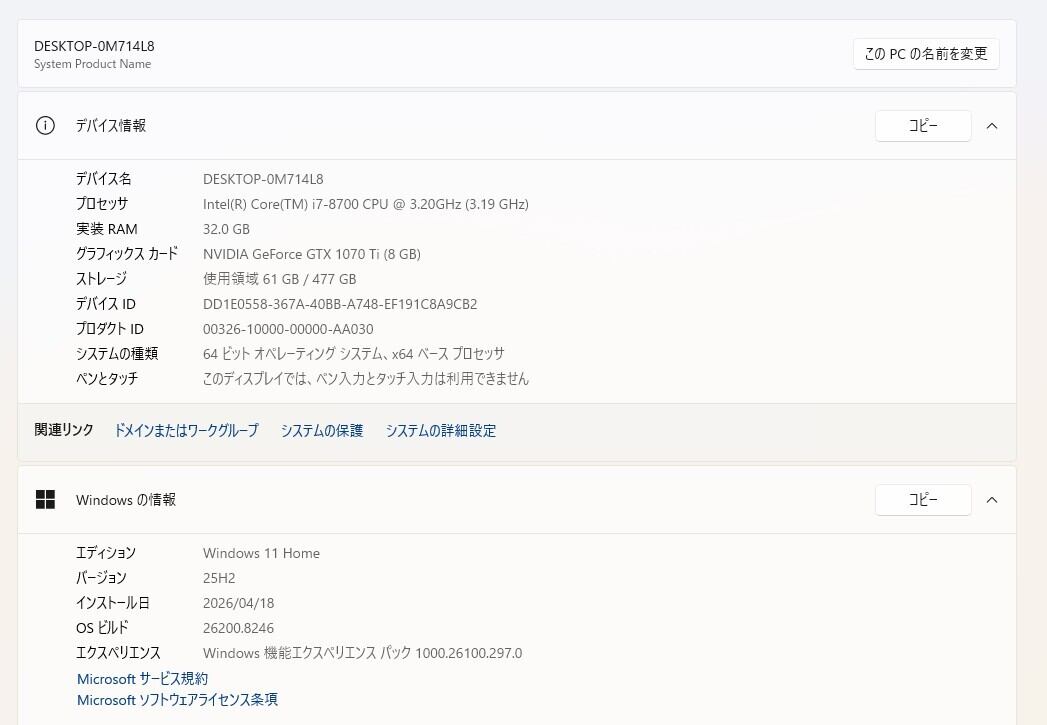Viewport: 1047px width, 725px height.
Task: Click the エクスペリエンス label
Action: point(118,653)
